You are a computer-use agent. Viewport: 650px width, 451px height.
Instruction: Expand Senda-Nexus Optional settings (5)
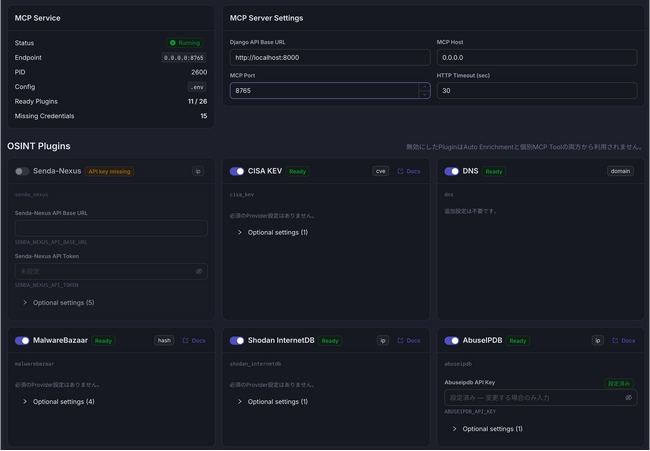[58, 303]
